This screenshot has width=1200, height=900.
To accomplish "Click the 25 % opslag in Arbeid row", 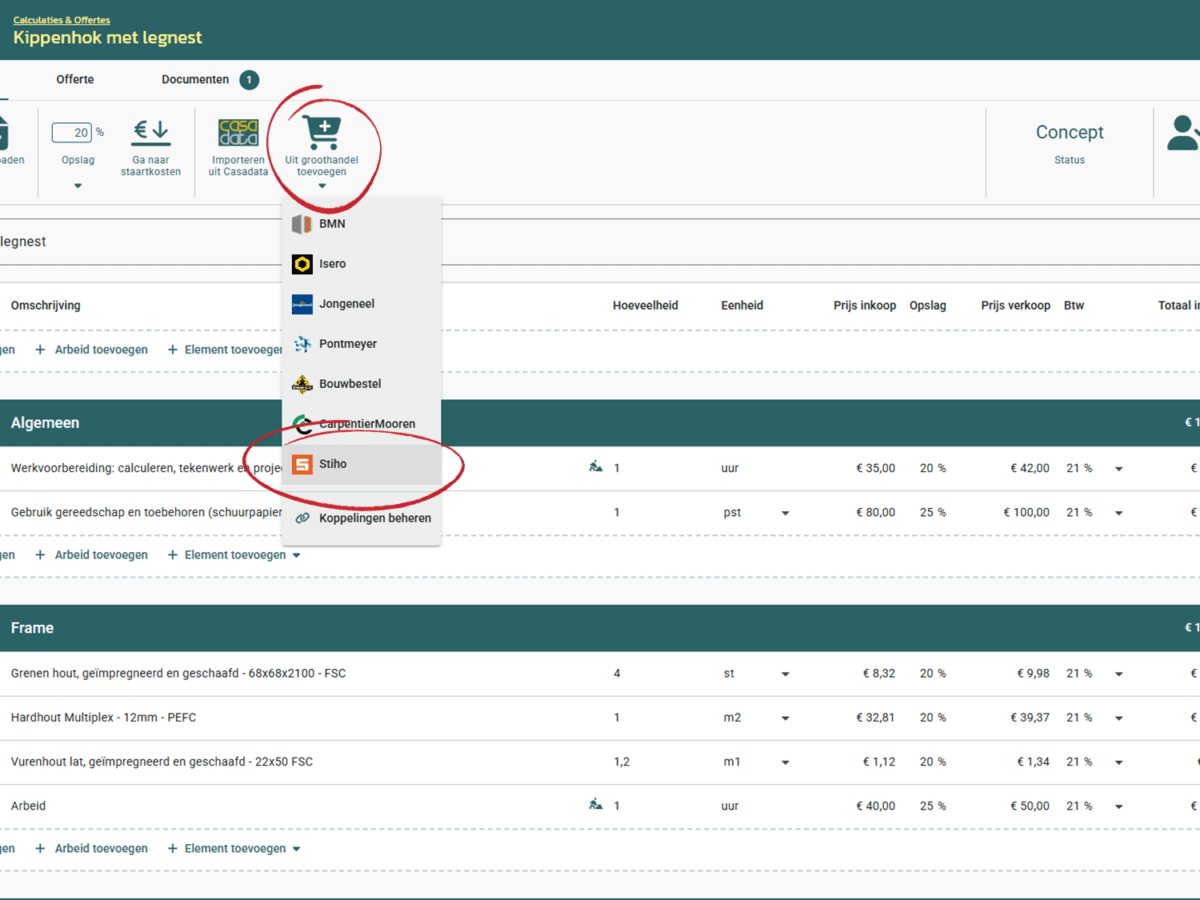I will pos(933,806).
